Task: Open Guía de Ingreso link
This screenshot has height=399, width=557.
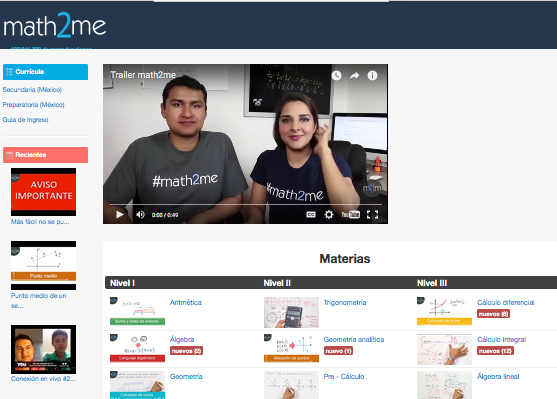Action: point(25,120)
